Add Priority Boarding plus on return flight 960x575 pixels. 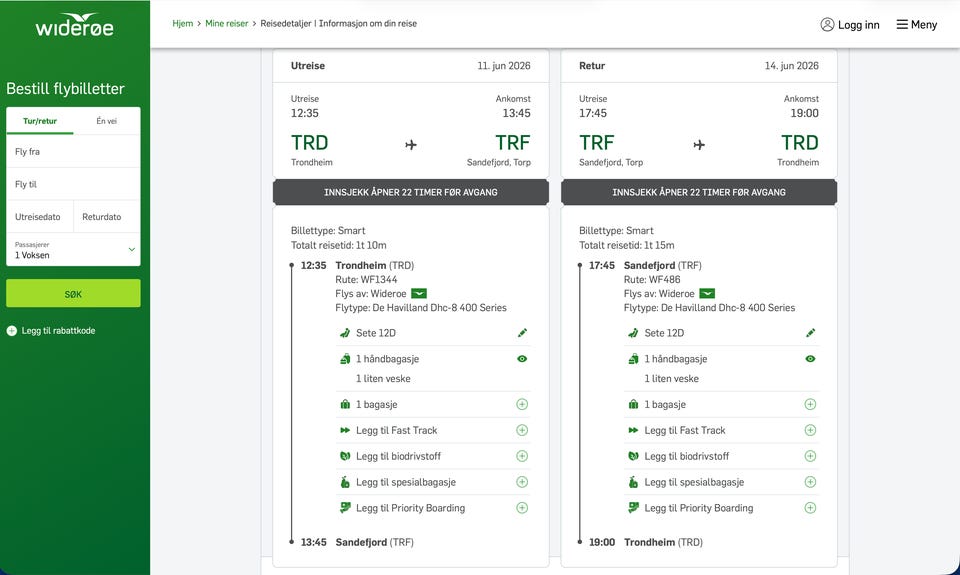(x=810, y=508)
